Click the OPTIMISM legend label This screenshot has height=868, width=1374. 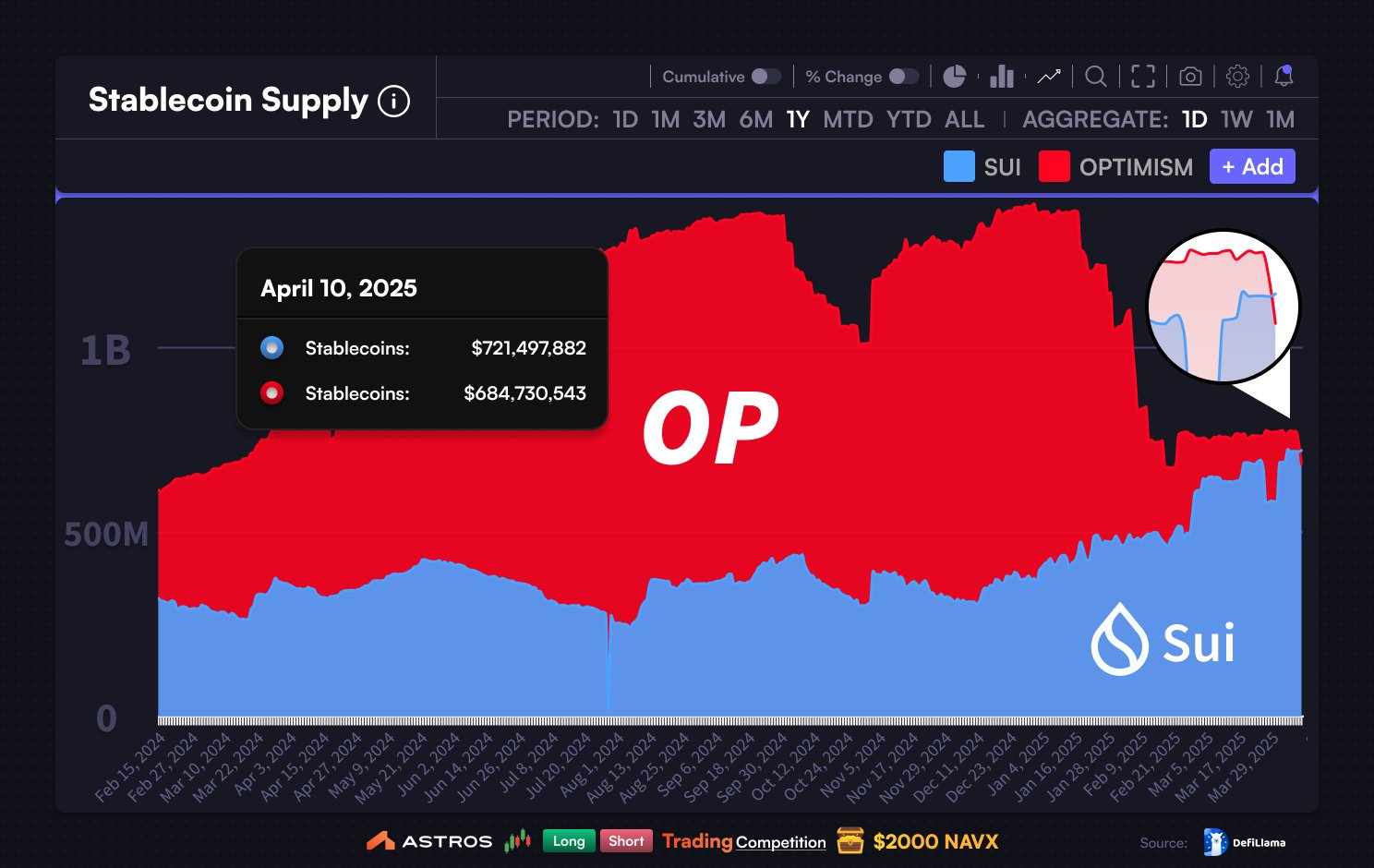1136,167
